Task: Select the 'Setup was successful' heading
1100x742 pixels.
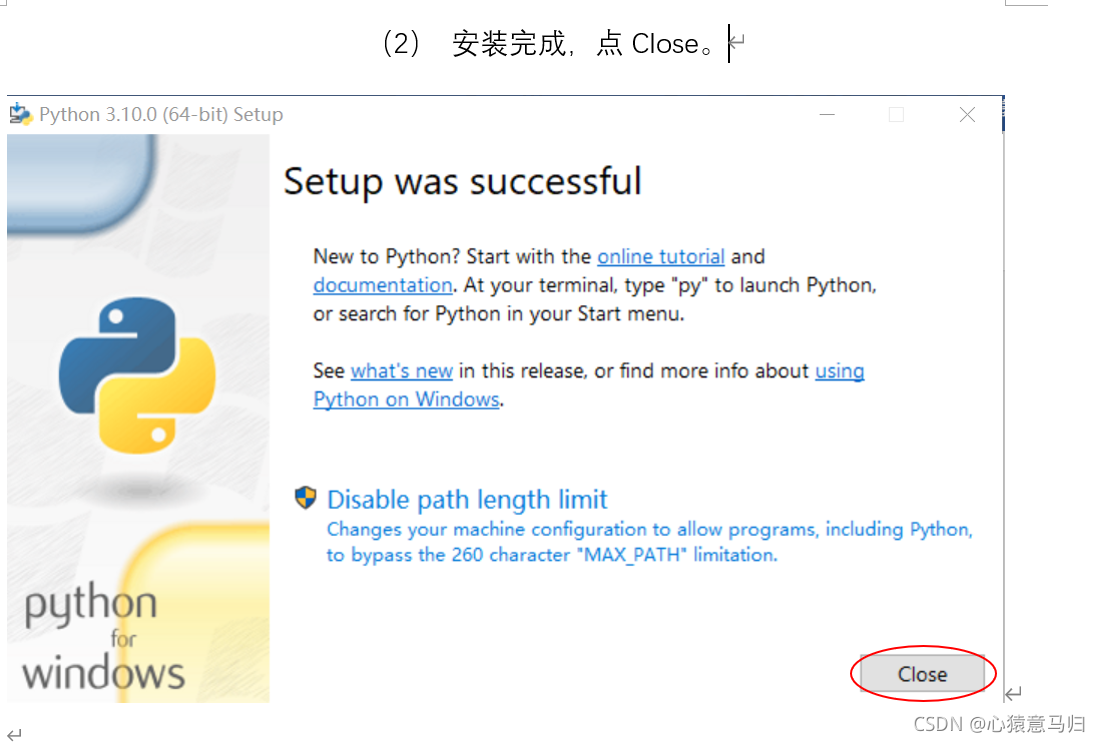Action: (462, 181)
